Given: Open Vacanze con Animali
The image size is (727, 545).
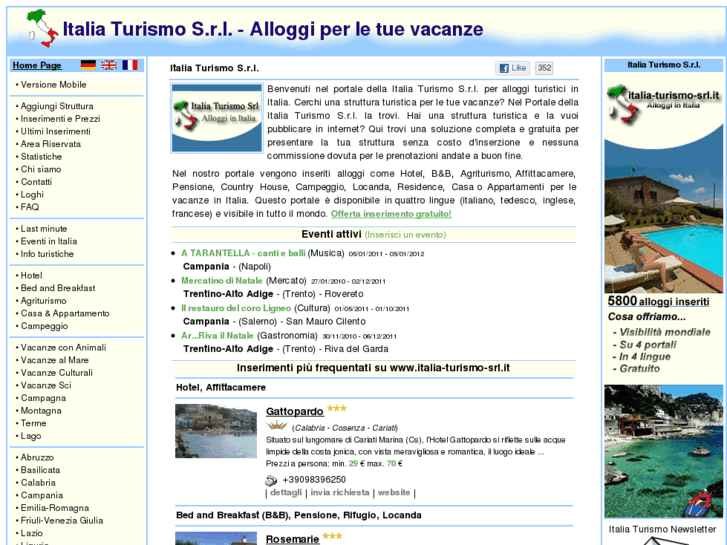Looking at the screenshot, I should 64,347.
